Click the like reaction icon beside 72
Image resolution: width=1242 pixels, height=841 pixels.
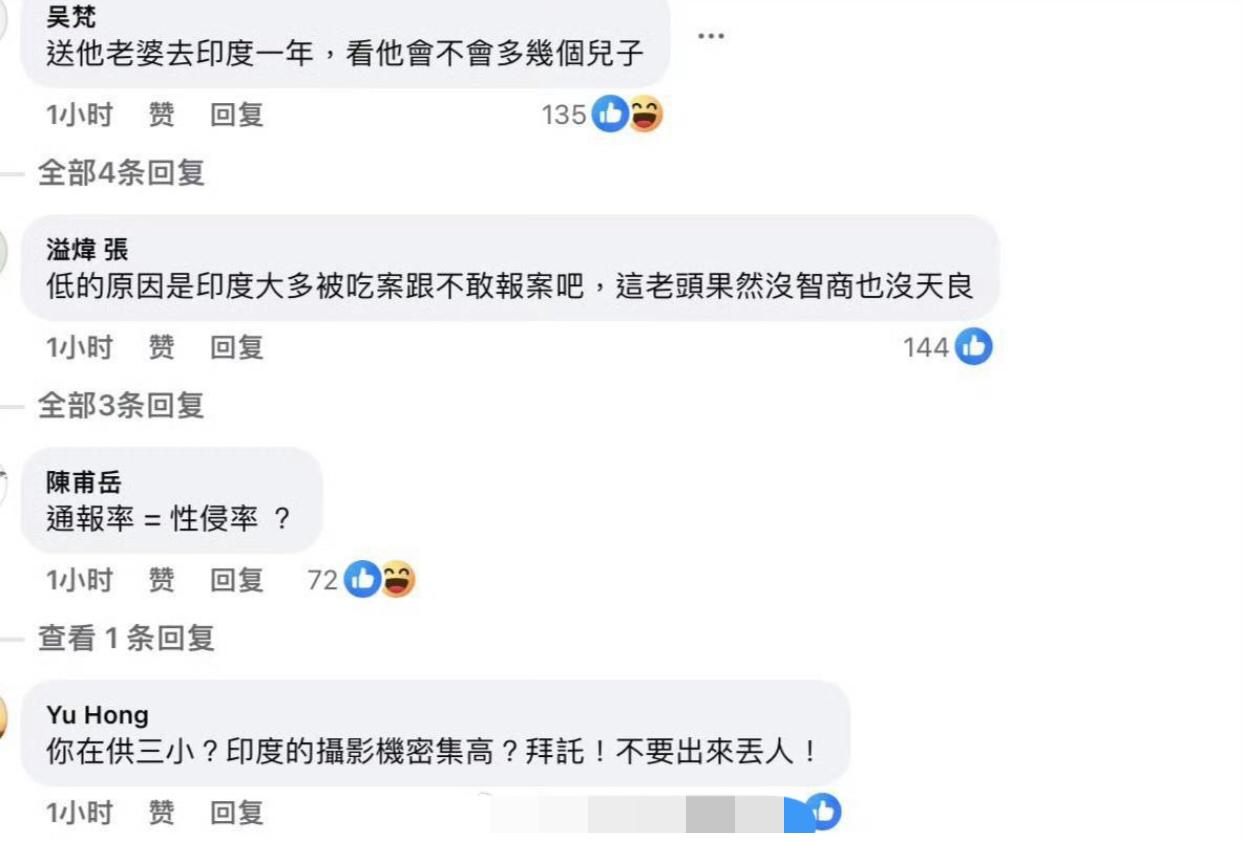[362, 579]
